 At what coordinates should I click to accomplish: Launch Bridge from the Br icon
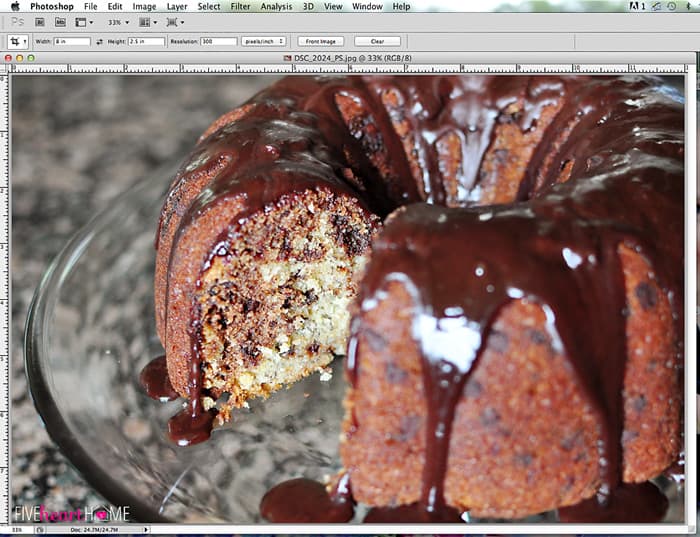click(40, 22)
